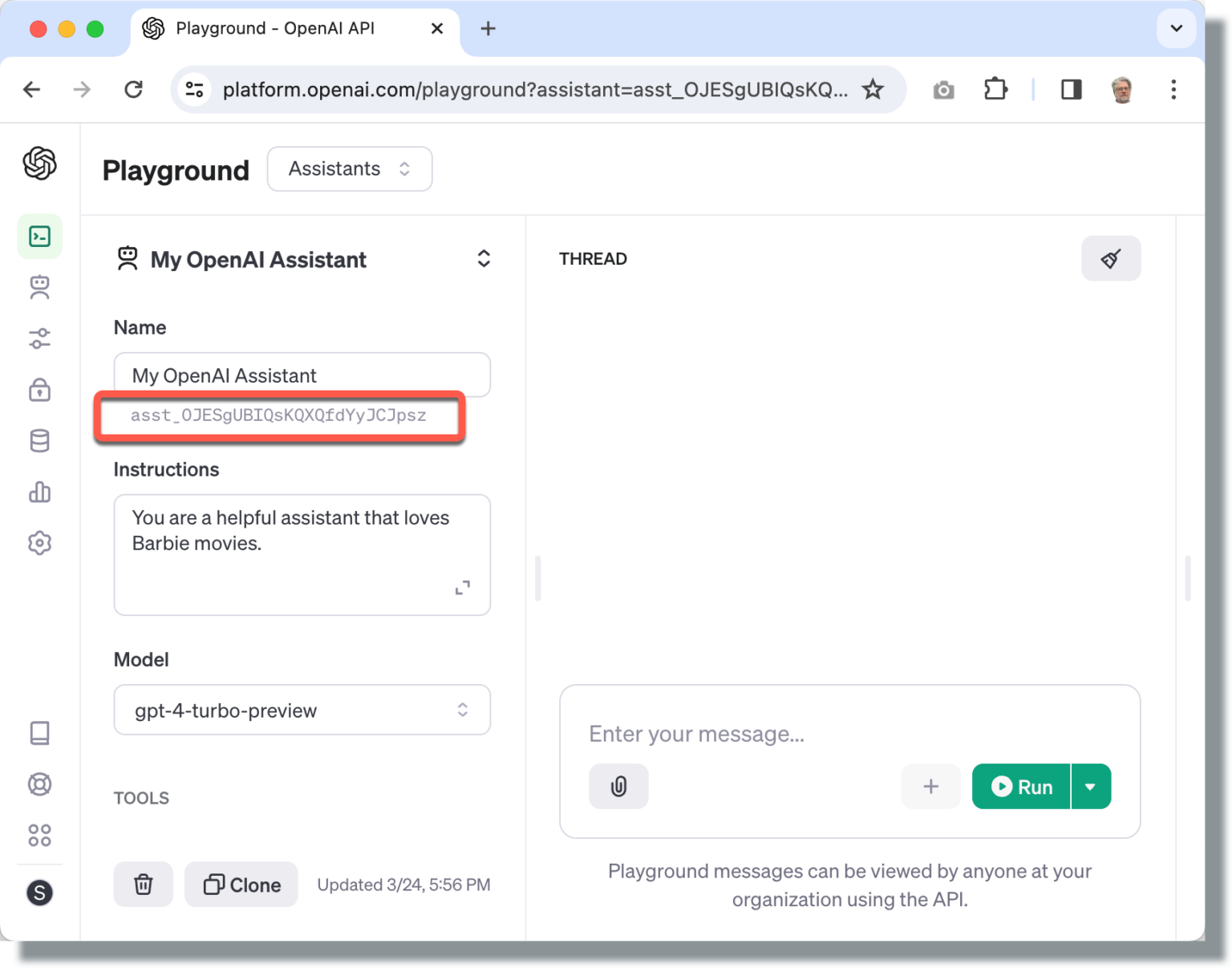The width and height of the screenshot is (1232, 968).
Task: Open the gpt-4-turbo-preview model dropdown
Action: point(302,710)
